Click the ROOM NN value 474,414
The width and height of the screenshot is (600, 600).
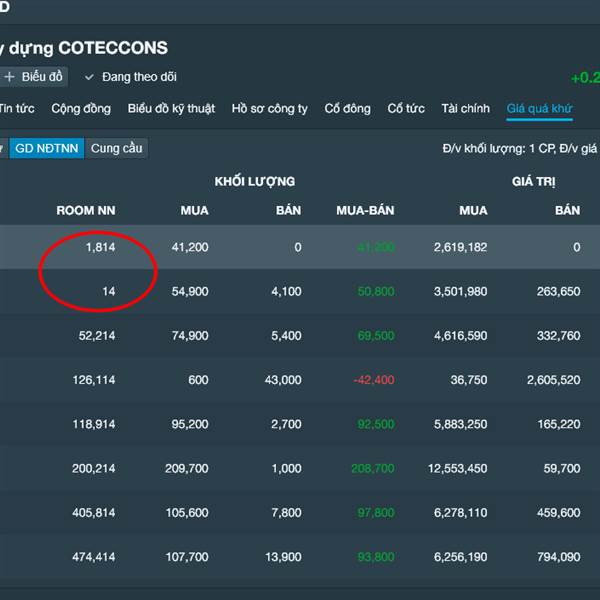(x=94, y=557)
